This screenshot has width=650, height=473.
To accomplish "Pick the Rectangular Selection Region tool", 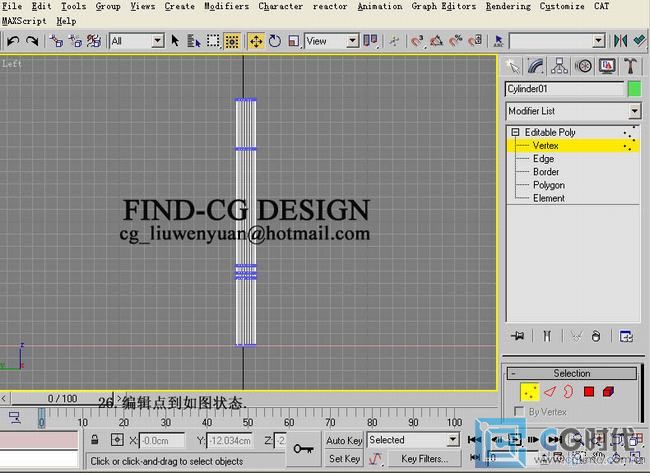I will [213, 41].
